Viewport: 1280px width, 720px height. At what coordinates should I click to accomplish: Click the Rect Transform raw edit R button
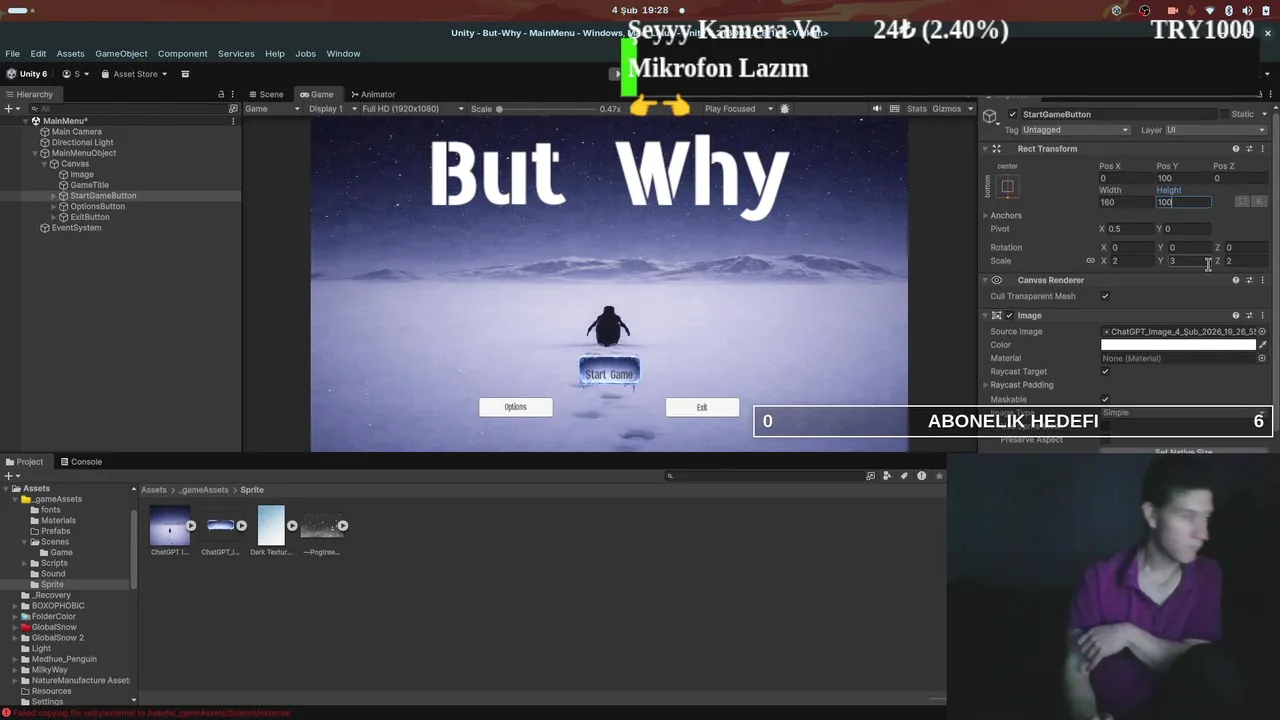[x=1259, y=202]
